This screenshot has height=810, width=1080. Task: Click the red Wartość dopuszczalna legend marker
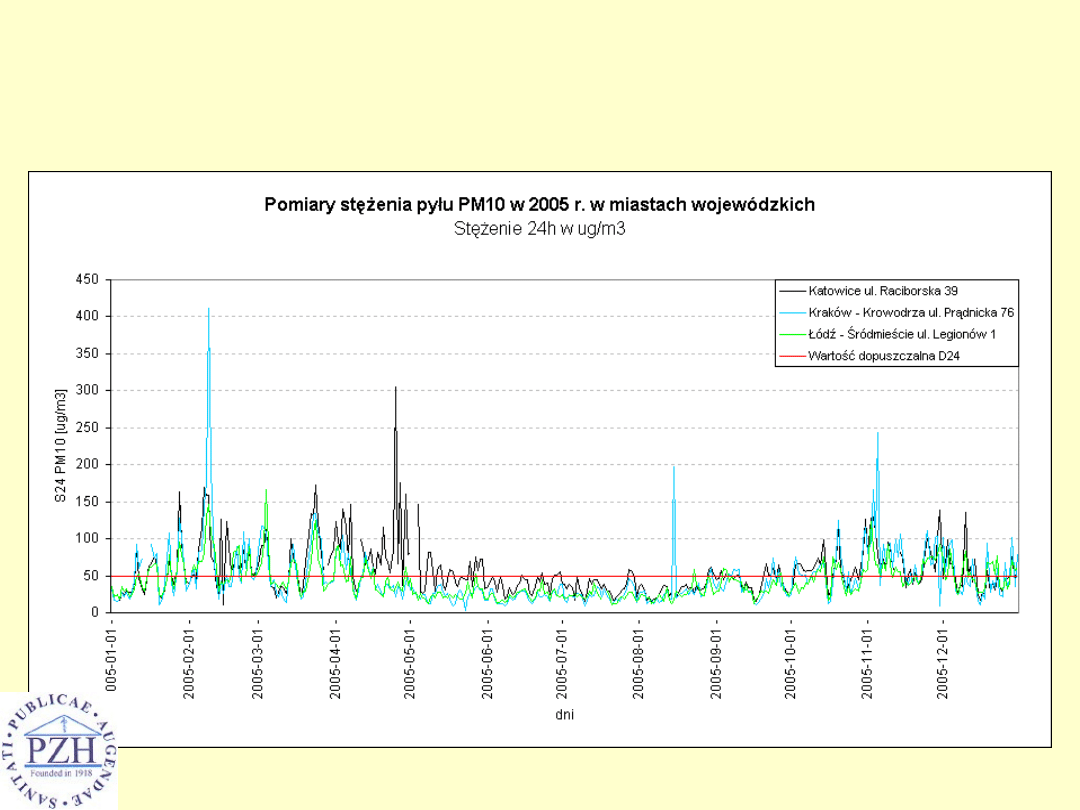[x=792, y=356]
